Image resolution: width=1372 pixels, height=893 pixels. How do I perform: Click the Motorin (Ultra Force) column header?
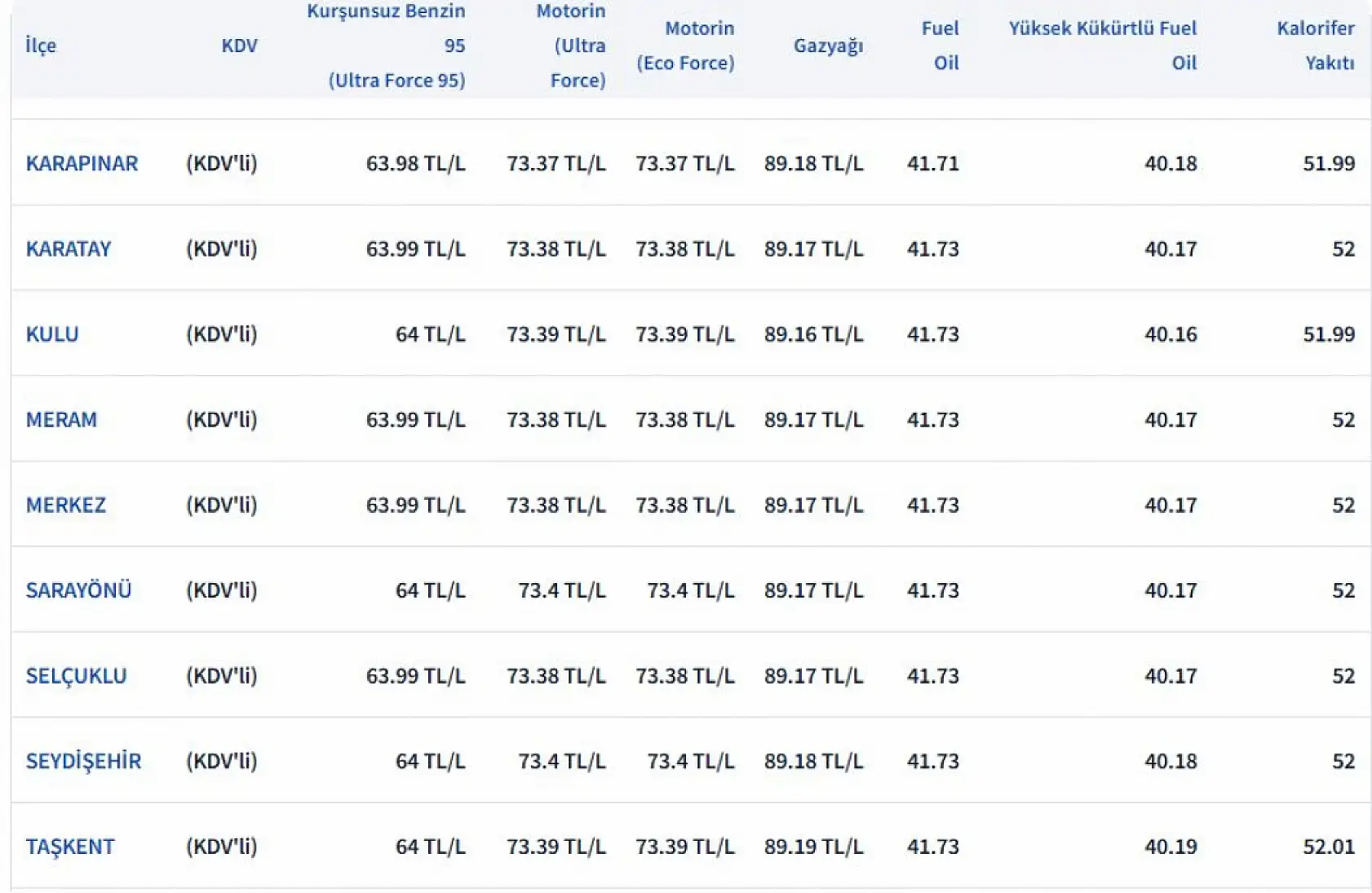pyautogui.click(x=571, y=46)
